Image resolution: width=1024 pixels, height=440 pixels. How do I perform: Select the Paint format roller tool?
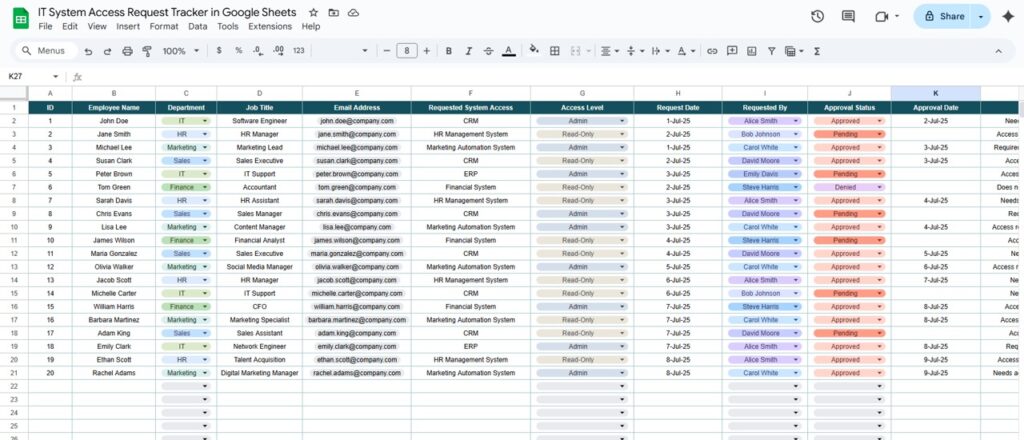(x=147, y=51)
